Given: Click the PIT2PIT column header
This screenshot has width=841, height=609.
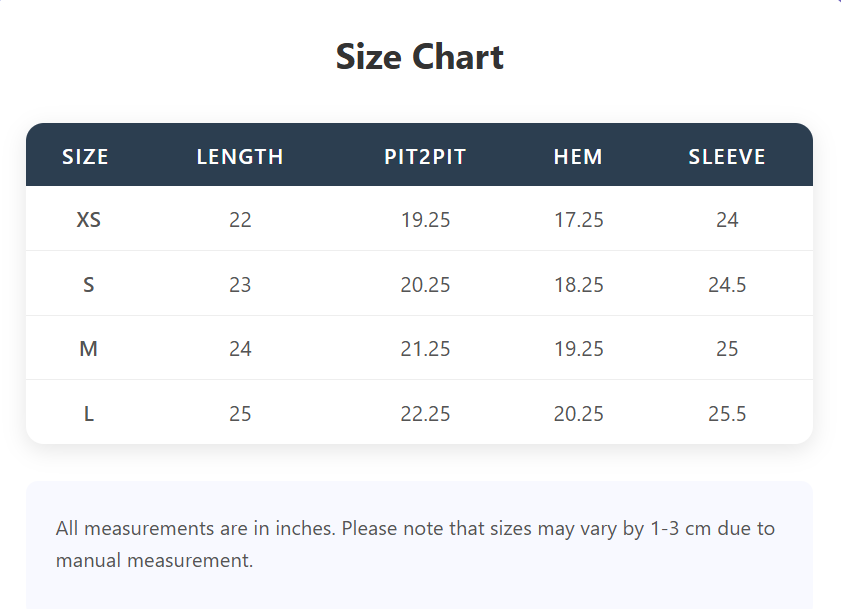Looking at the screenshot, I should (x=425, y=157).
